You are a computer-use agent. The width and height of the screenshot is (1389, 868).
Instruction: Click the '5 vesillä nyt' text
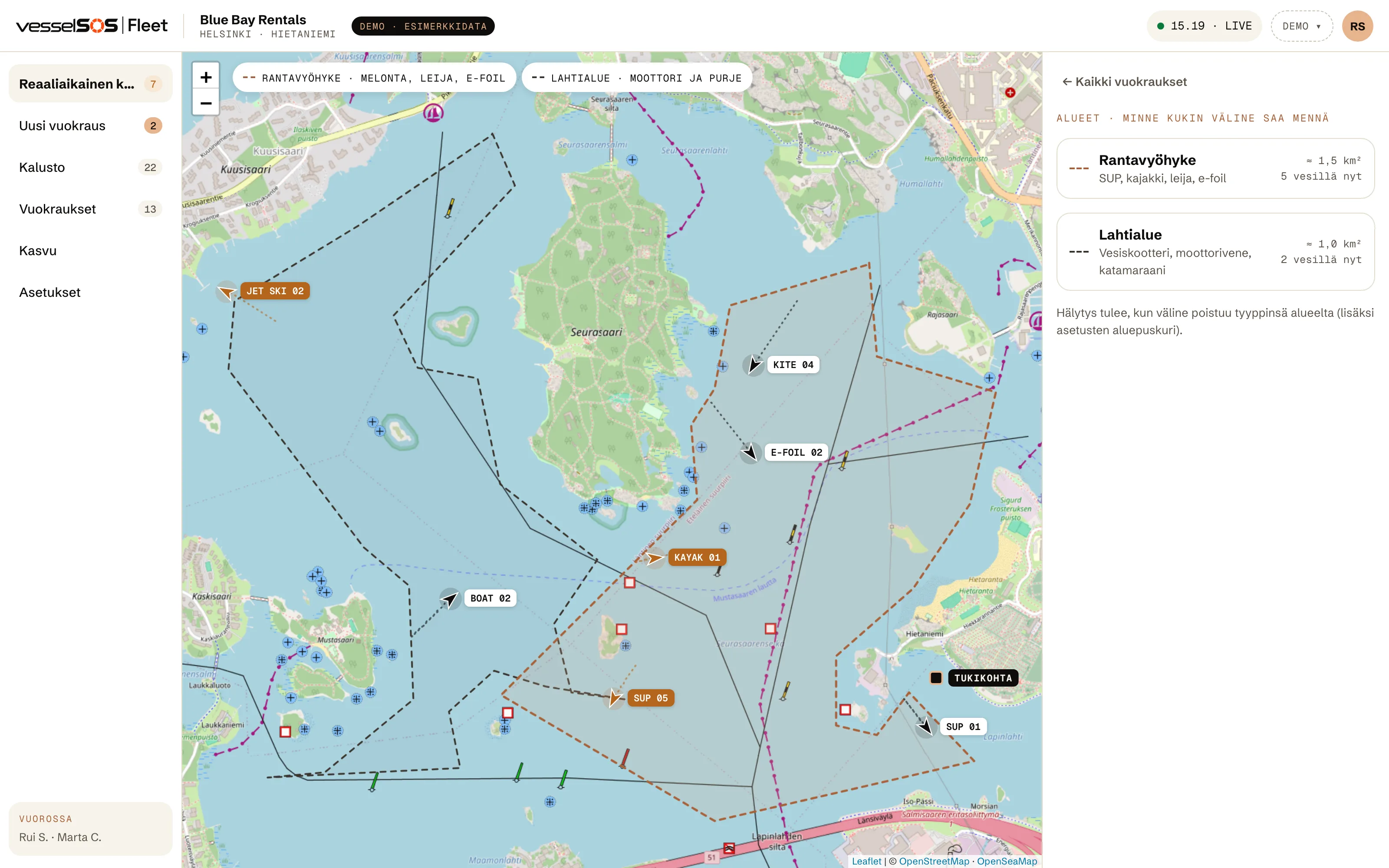[1321, 176]
